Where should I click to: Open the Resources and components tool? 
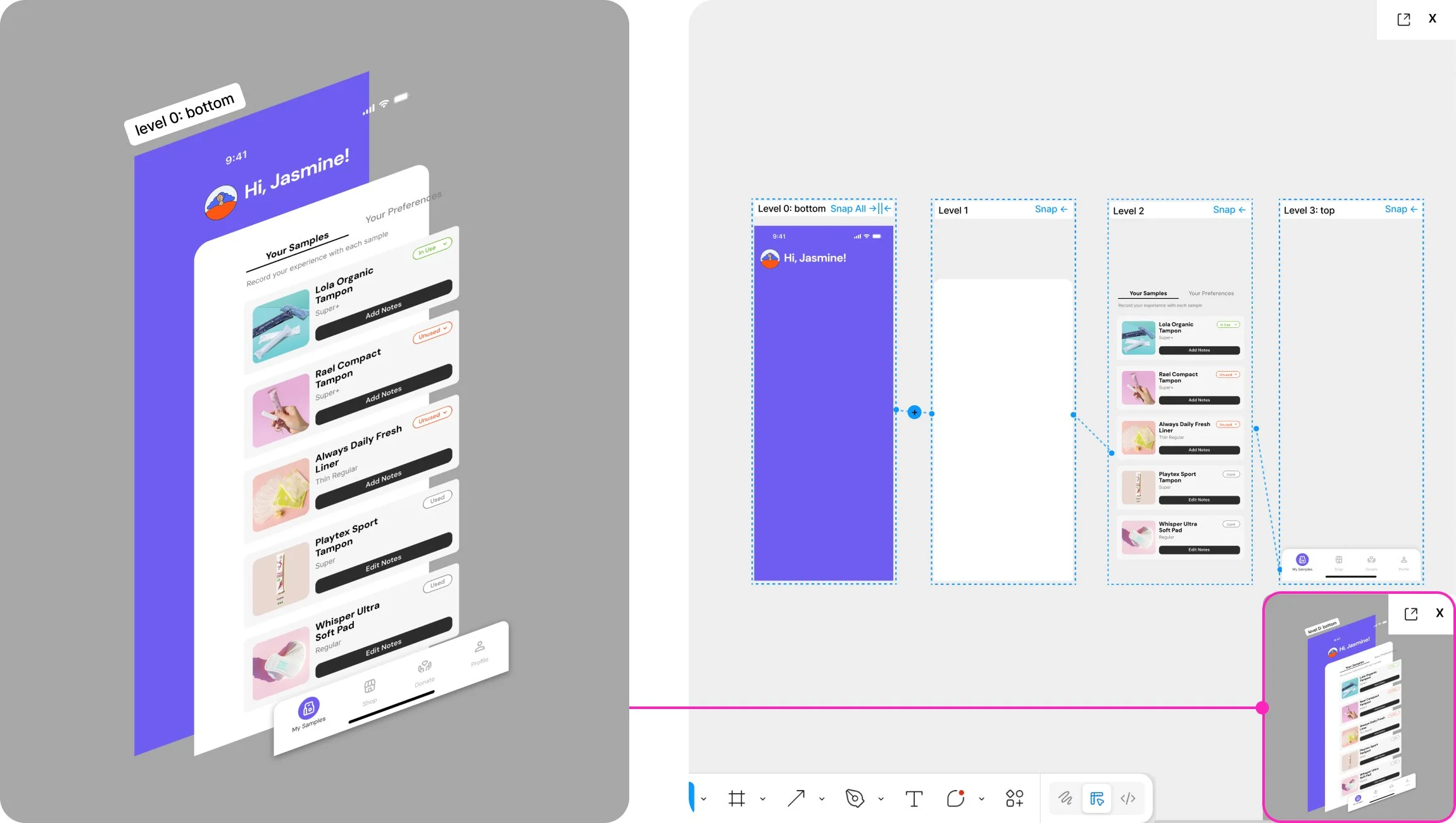1014,798
